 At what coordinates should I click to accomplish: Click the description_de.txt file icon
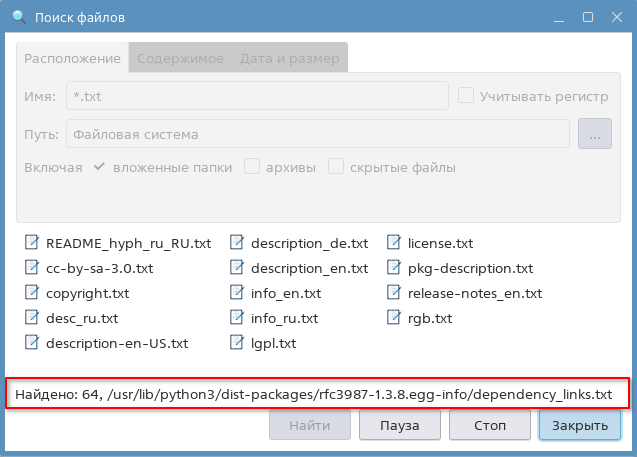(237, 243)
